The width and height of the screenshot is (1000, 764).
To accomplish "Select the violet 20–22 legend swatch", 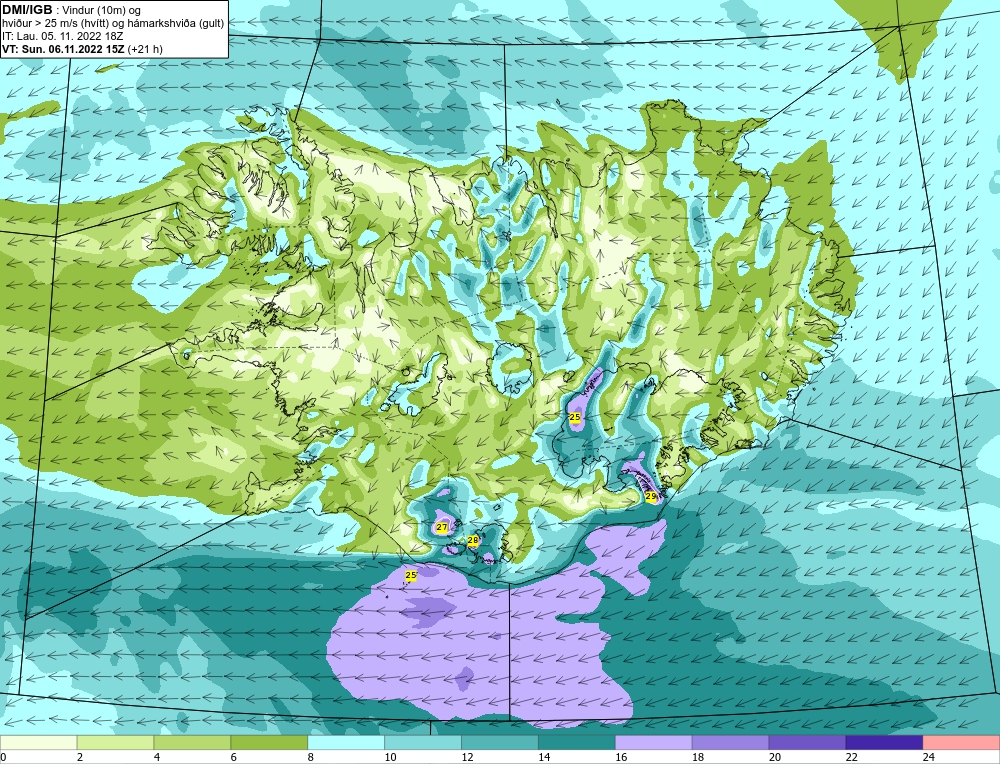I will coord(807,743).
